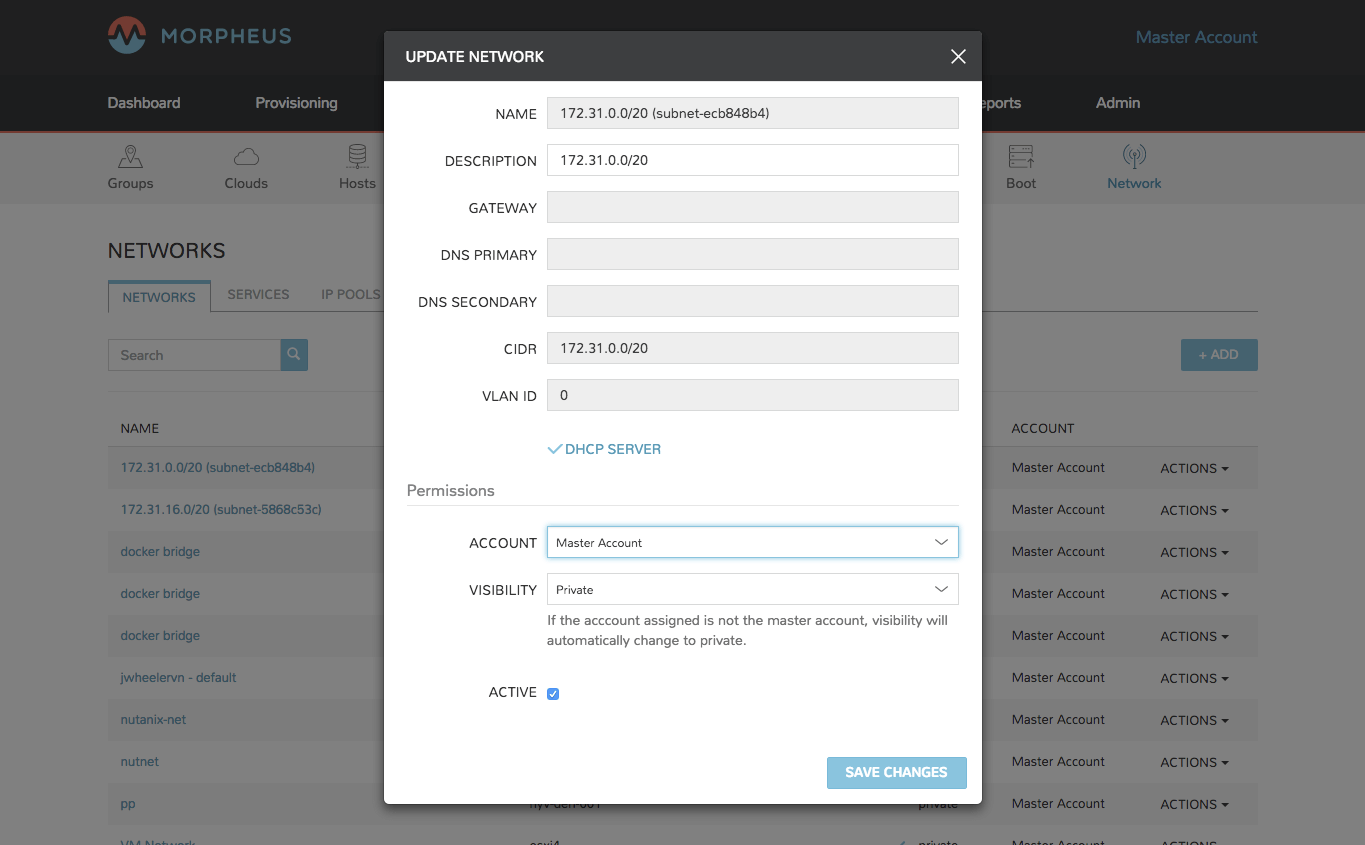
Task: Click the Morpheus logo icon
Action: [127, 36]
